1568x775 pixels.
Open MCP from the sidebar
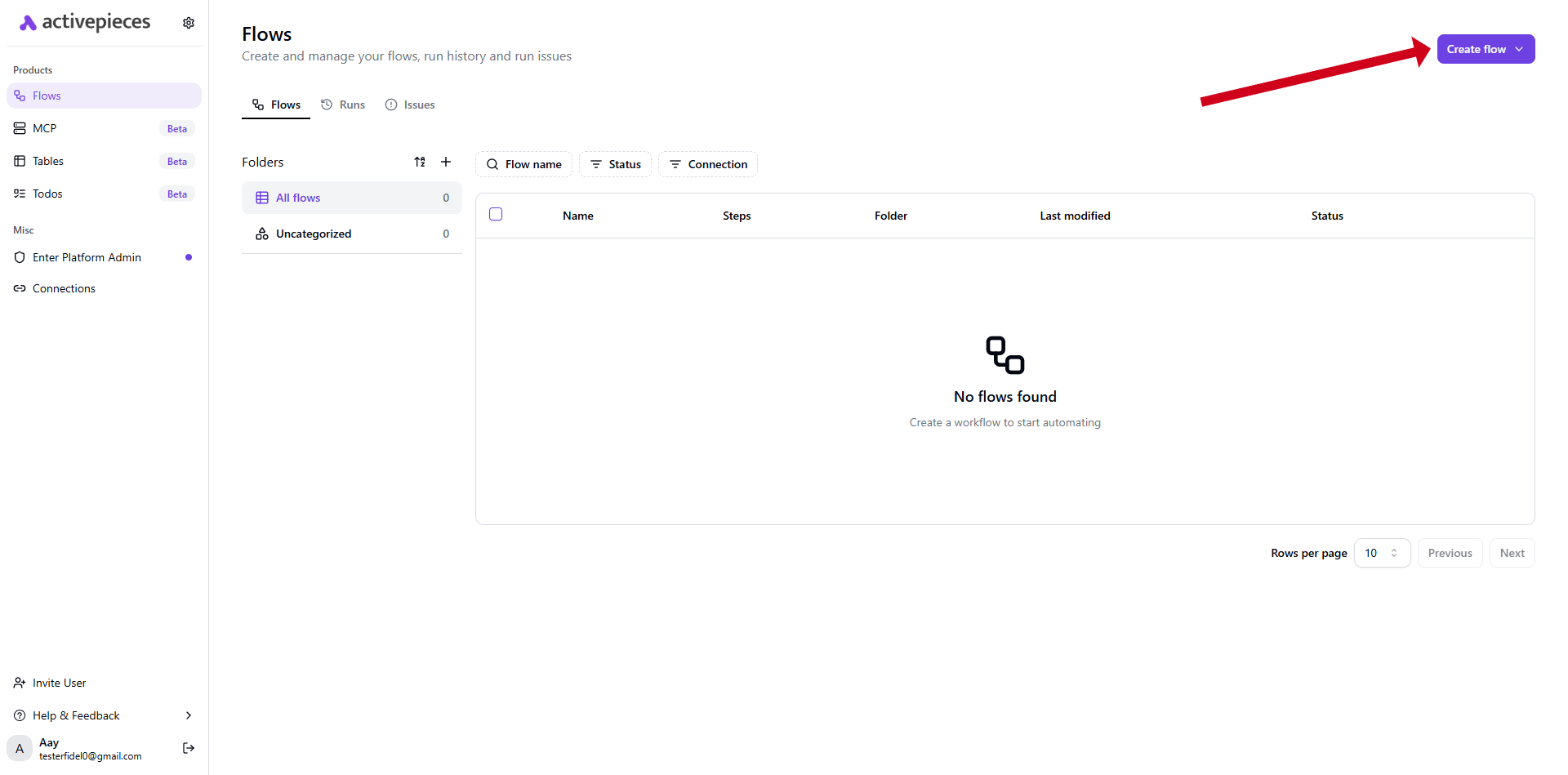(45, 128)
